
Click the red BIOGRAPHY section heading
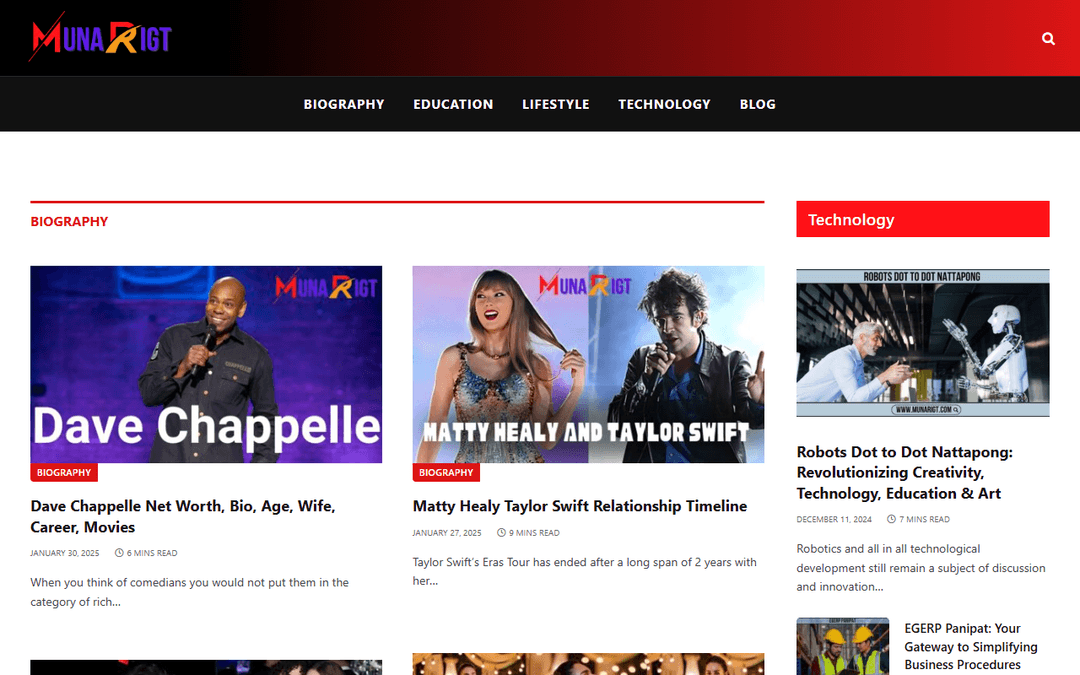pos(69,222)
